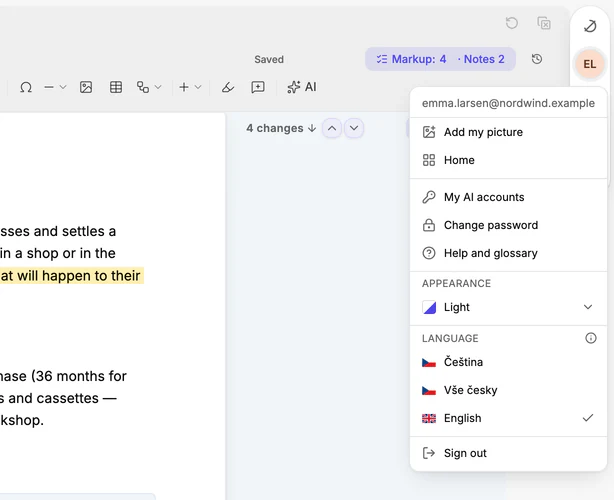
Task: Toggle Markup: 4 review panel
Action: click(x=411, y=59)
